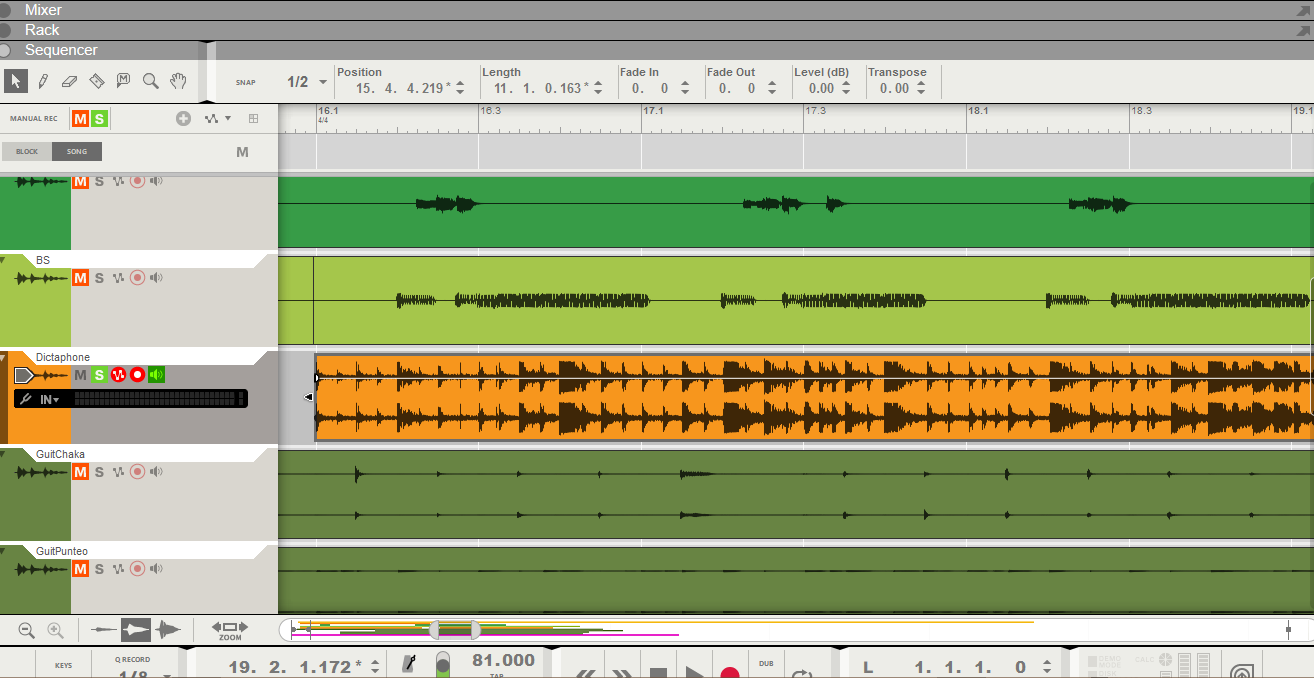
Task: Click the round plus icon beside MANUAL REC
Action: (183, 118)
